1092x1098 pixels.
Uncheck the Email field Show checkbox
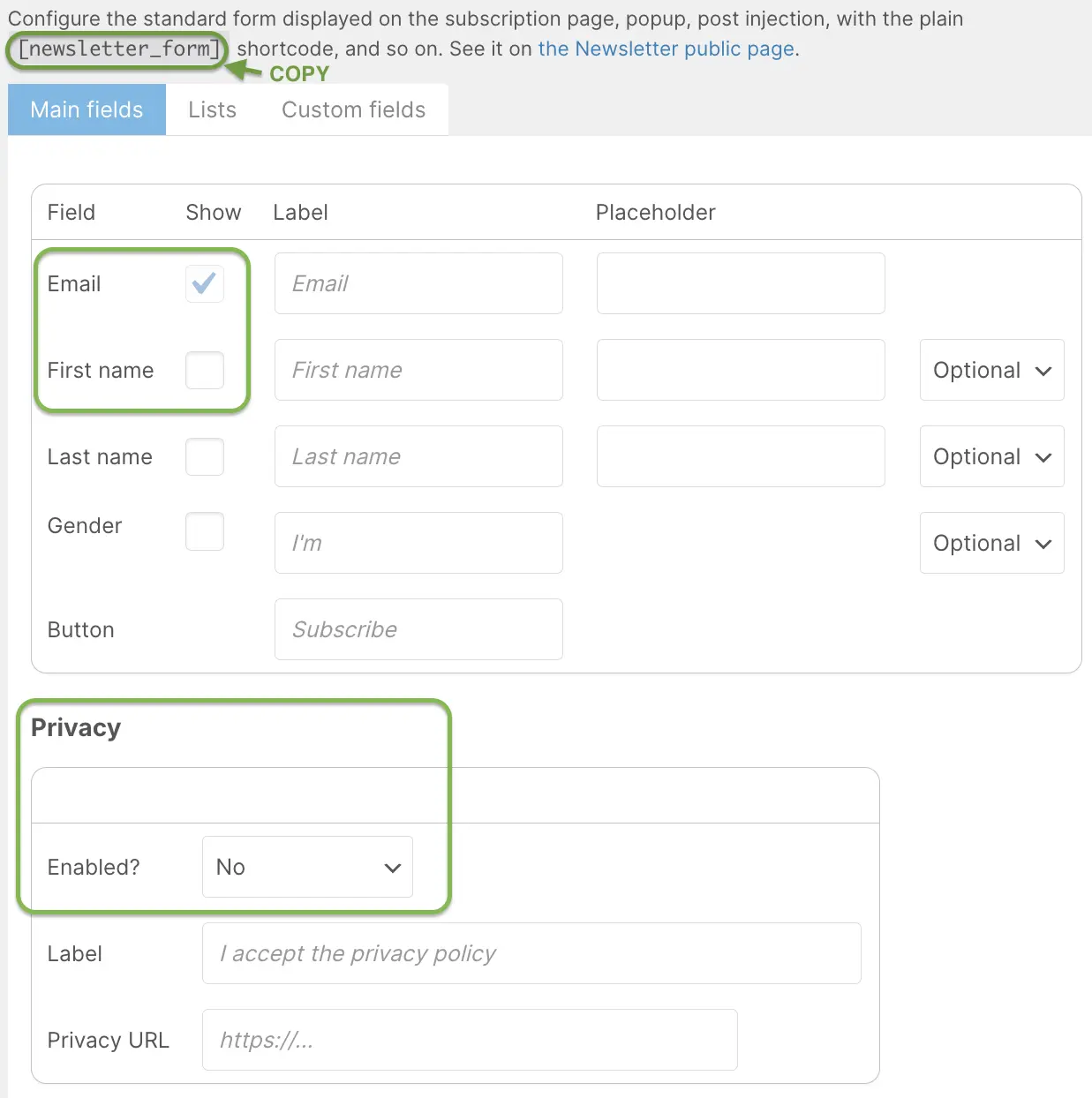[204, 283]
